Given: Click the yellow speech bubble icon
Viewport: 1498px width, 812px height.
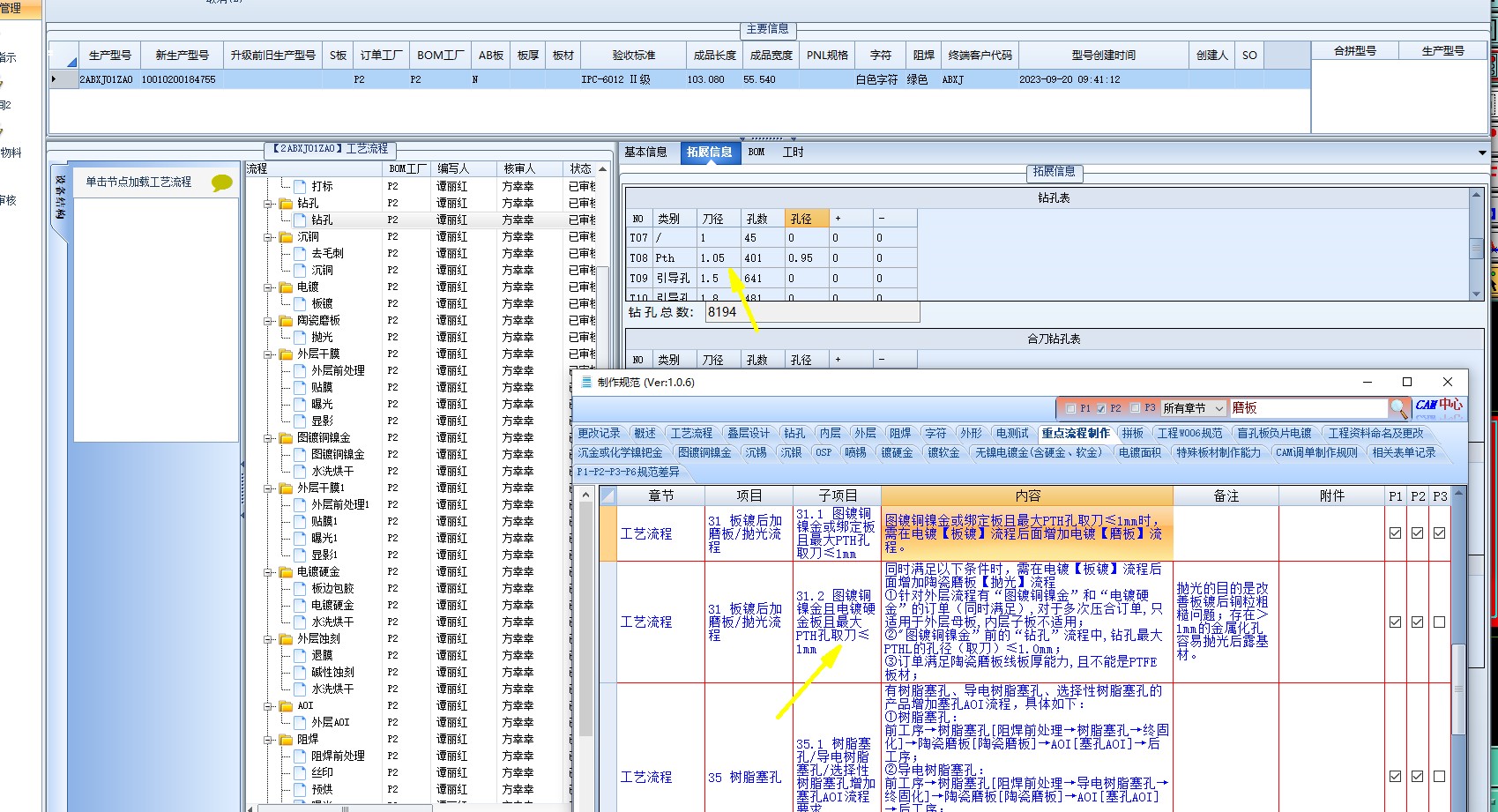Looking at the screenshot, I should 222,183.
